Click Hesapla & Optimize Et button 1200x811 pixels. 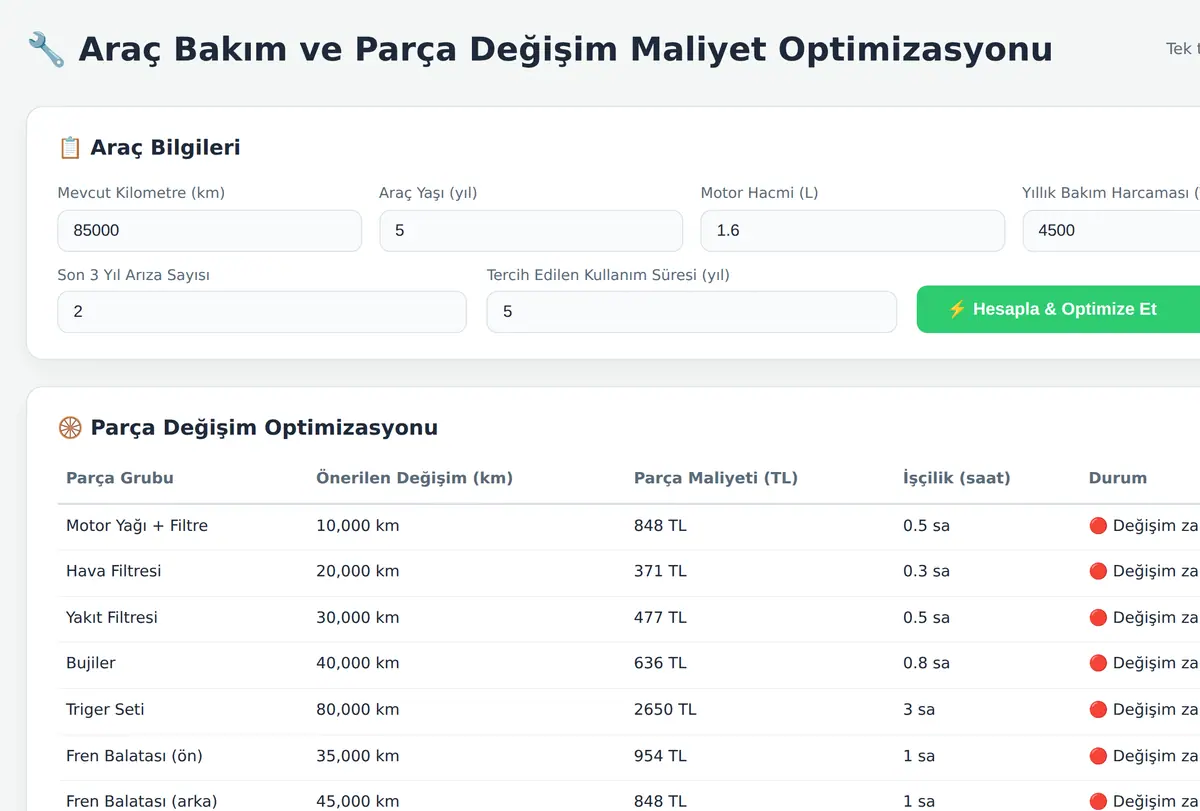point(1058,309)
